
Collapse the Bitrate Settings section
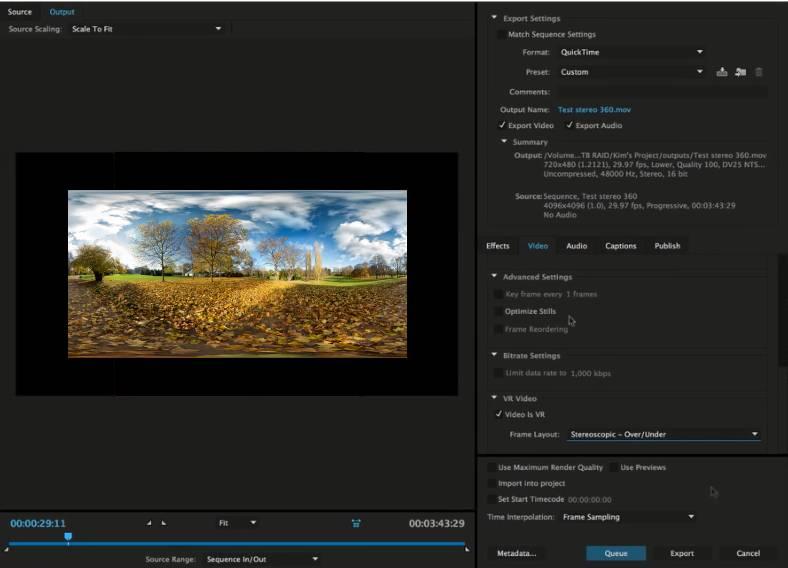494,355
